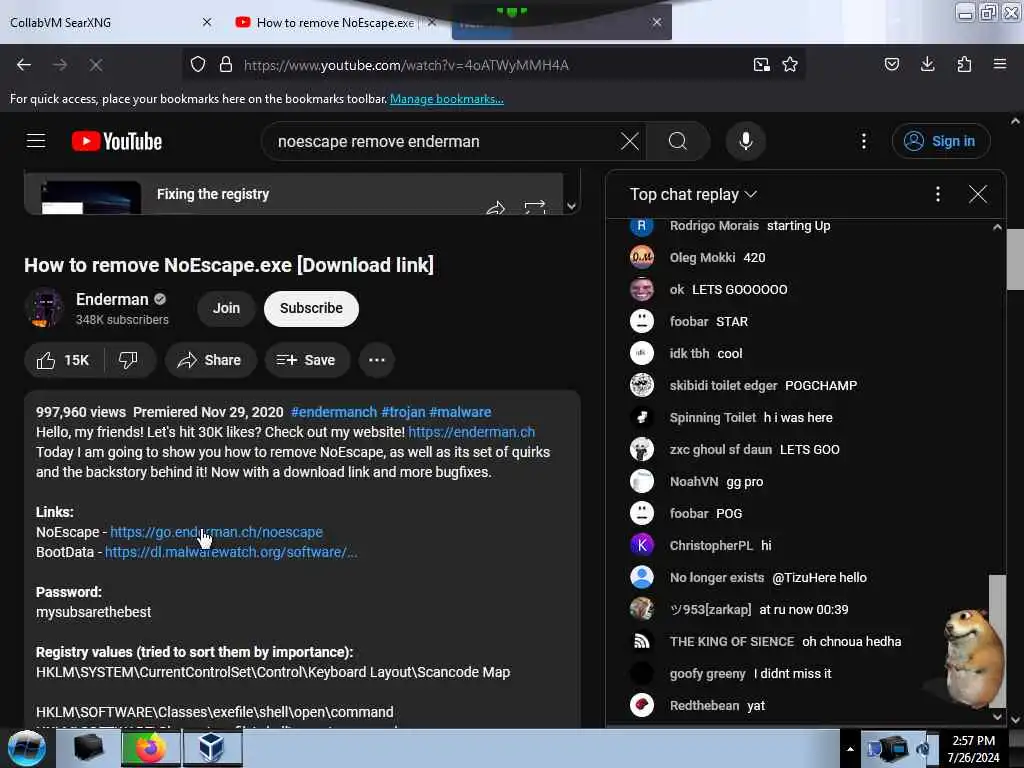The image size is (1024, 768).
Task: Close the chat replay panel
Action: pyautogui.click(x=978, y=194)
